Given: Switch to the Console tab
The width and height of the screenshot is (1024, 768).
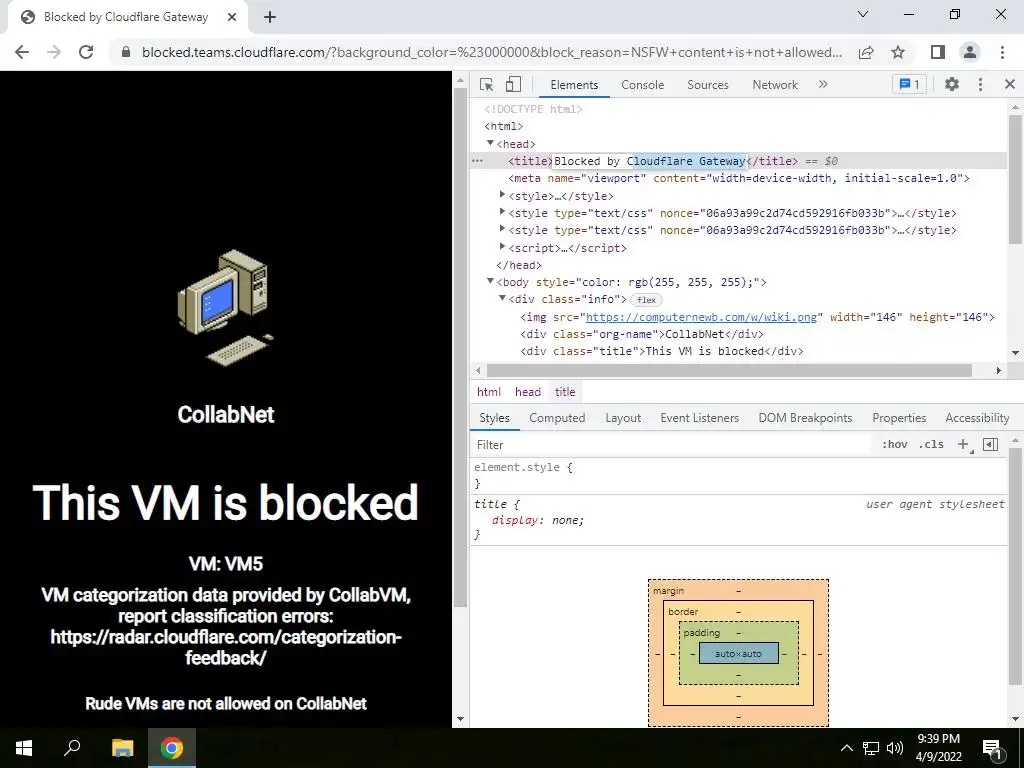Looking at the screenshot, I should [x=643, y=85].
